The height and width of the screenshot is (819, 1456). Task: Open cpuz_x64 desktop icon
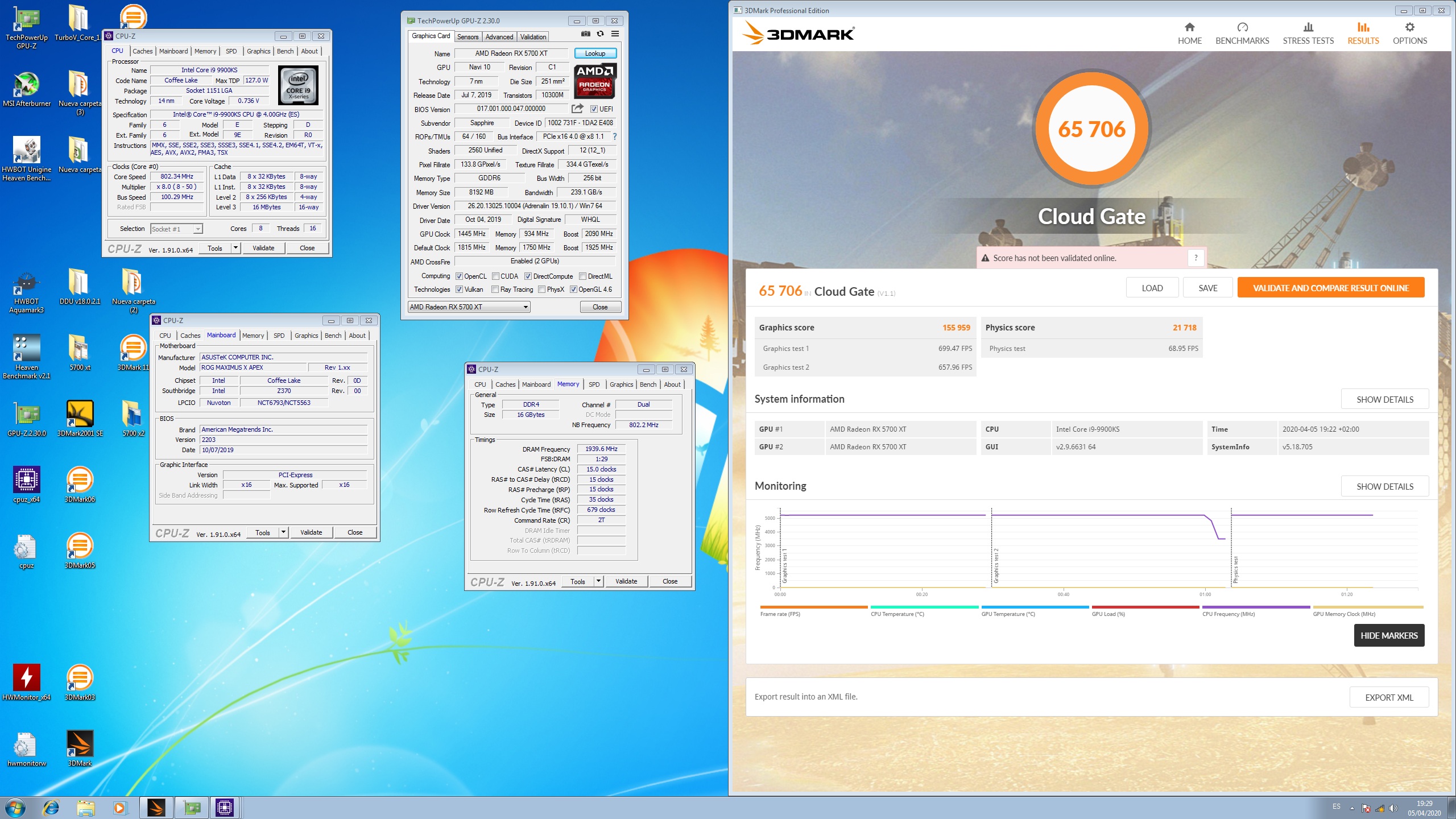point(26,485)
